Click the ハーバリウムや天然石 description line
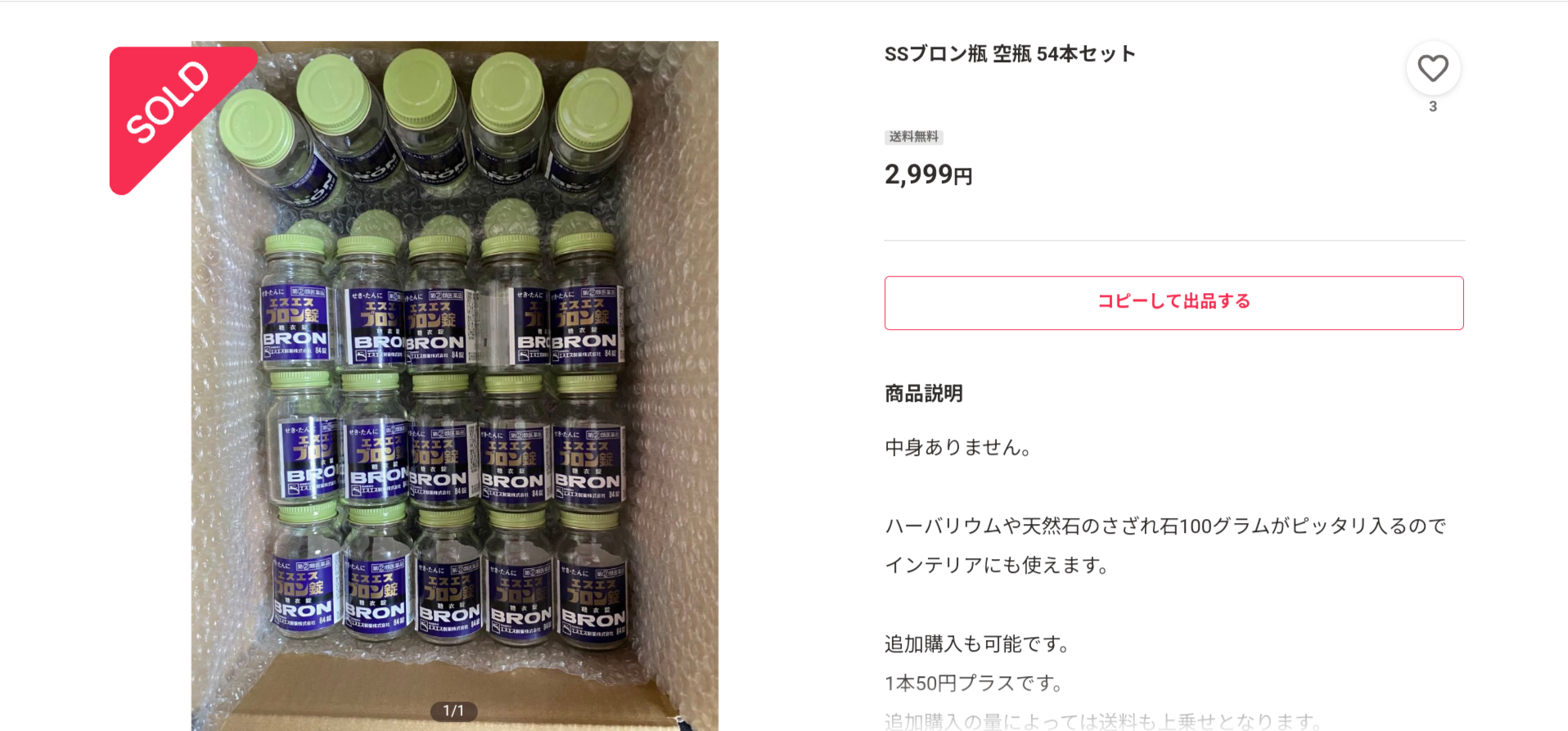The height and width of the screenshot is (731, 1568). 1165,526
